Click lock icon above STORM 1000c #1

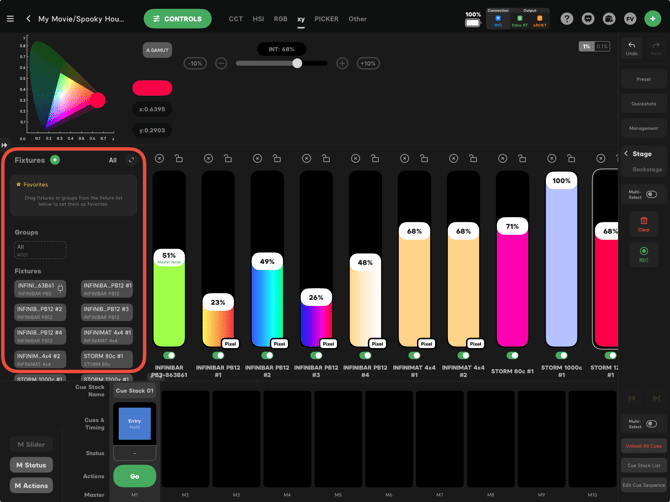tap(571, 159)
